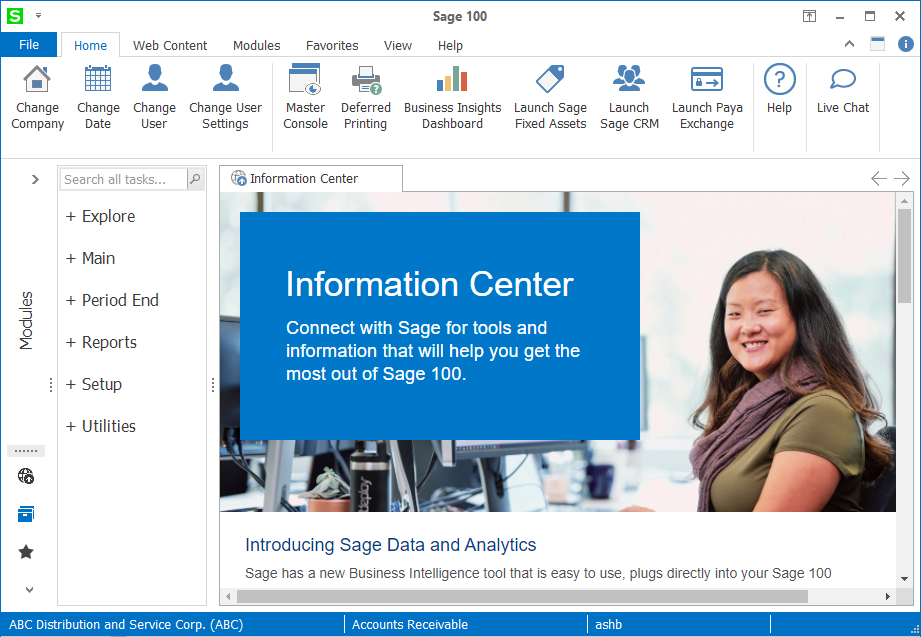Viewport: 921px width, 637px height.
Task: Open Business Insights Dashboard
Action: pos(452,80)
